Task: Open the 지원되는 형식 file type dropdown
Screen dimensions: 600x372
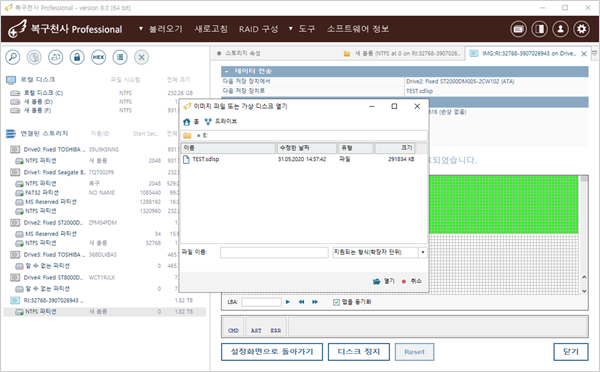Action: (423, 252)
